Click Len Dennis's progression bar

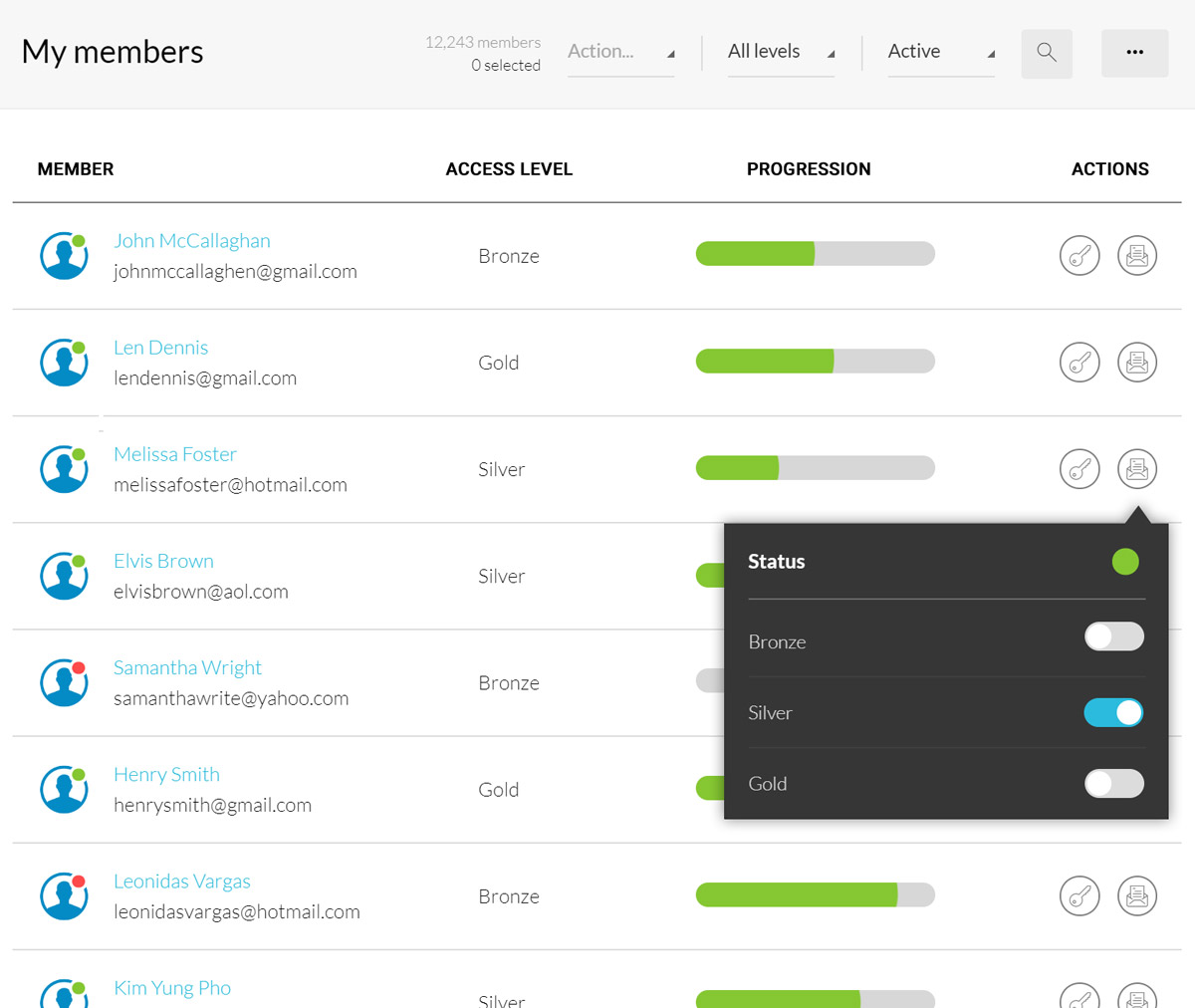815,362
